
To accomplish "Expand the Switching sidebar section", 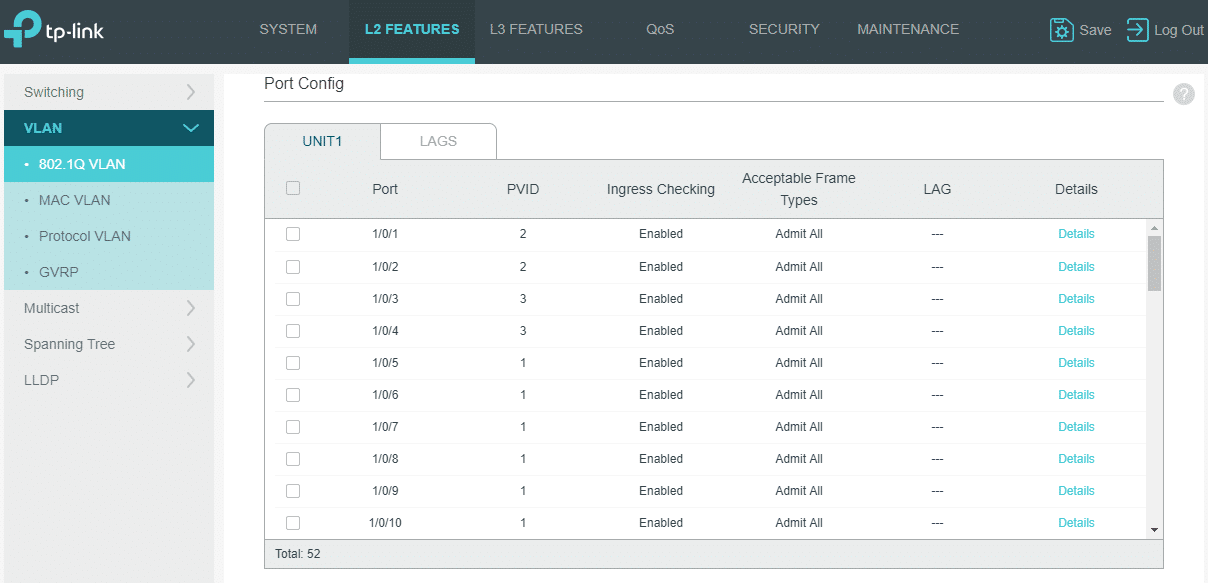I will pyautogui.click(x=109, y=92).
